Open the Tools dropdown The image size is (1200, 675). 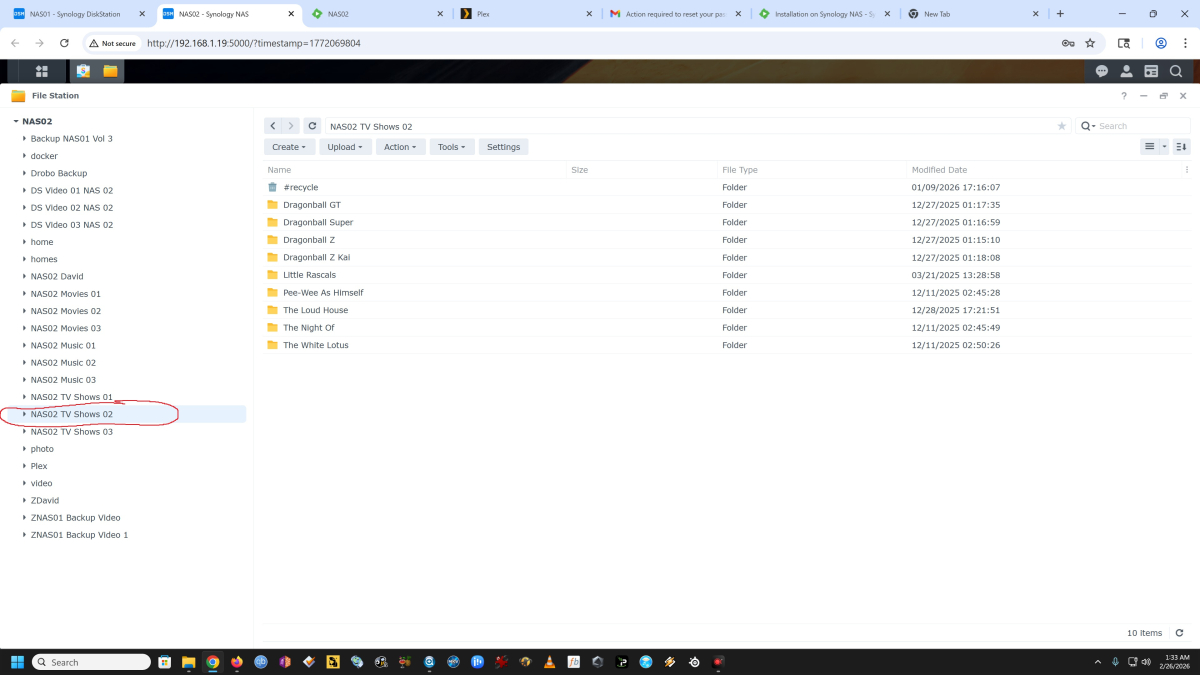coord(452,147)
